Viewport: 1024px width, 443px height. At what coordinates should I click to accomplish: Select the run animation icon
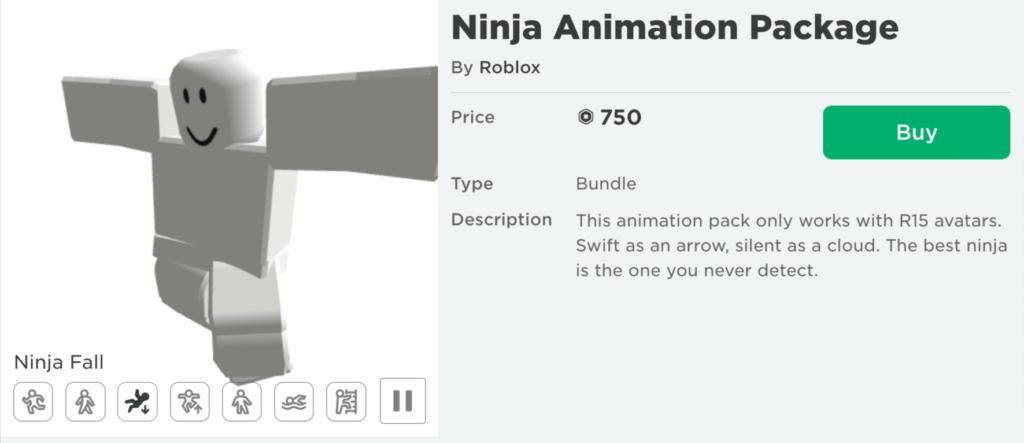[x=33, y=401]
